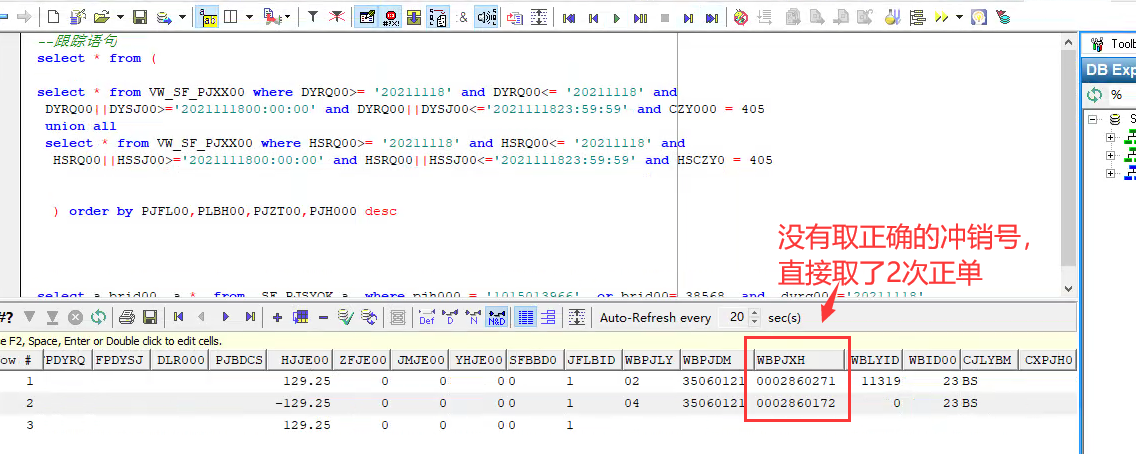Image resolution: width=1136 pixels, height=454 pixels.
Task: Open dropdown next to yellow double arrows
Action: 959,17
